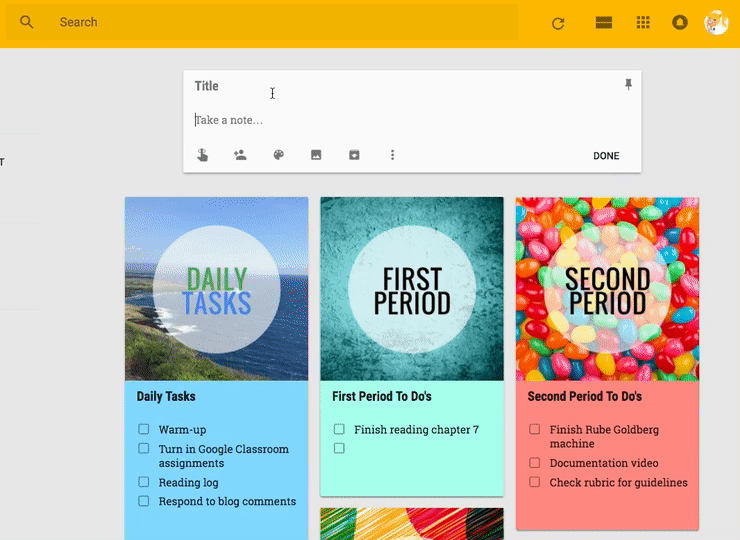Screen dimensions: 740x540
Task: Focus the Search field
Action: pyautogui.click(x=262, y=22)
